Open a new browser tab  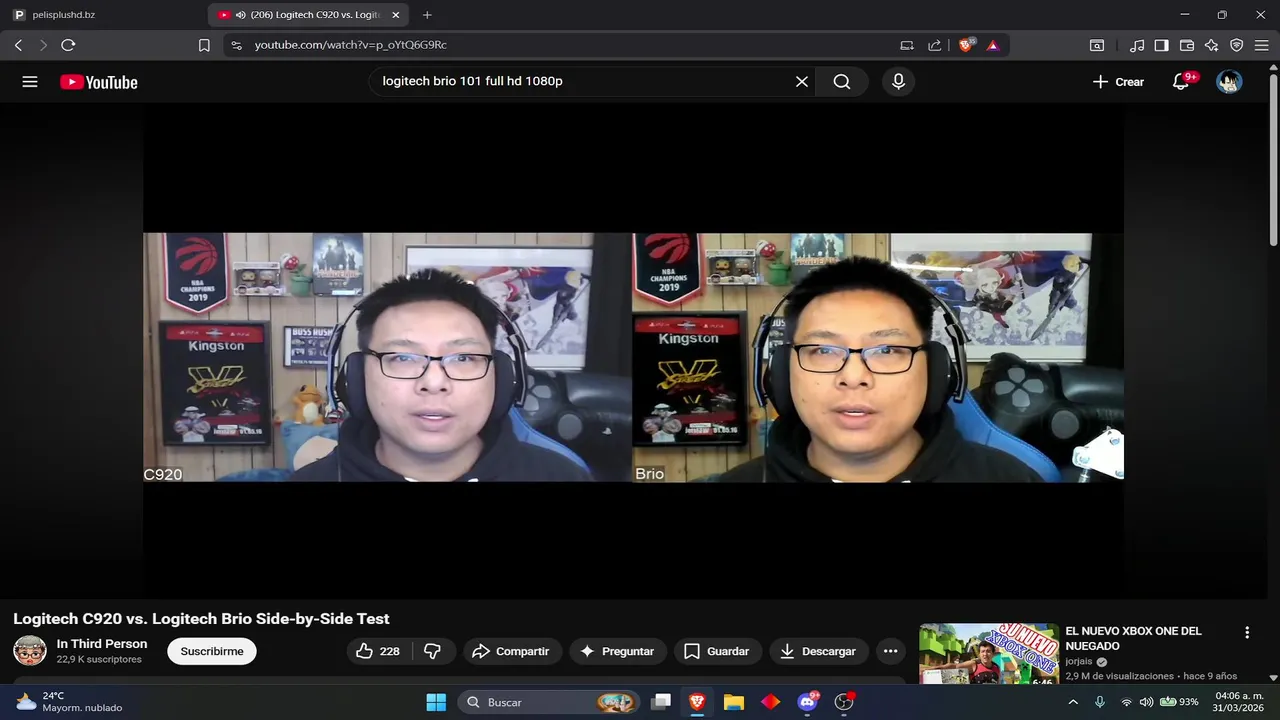427,15
